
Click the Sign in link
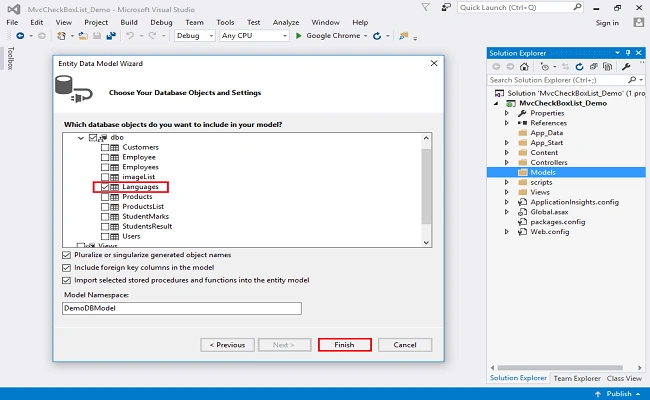pos(607,23)
